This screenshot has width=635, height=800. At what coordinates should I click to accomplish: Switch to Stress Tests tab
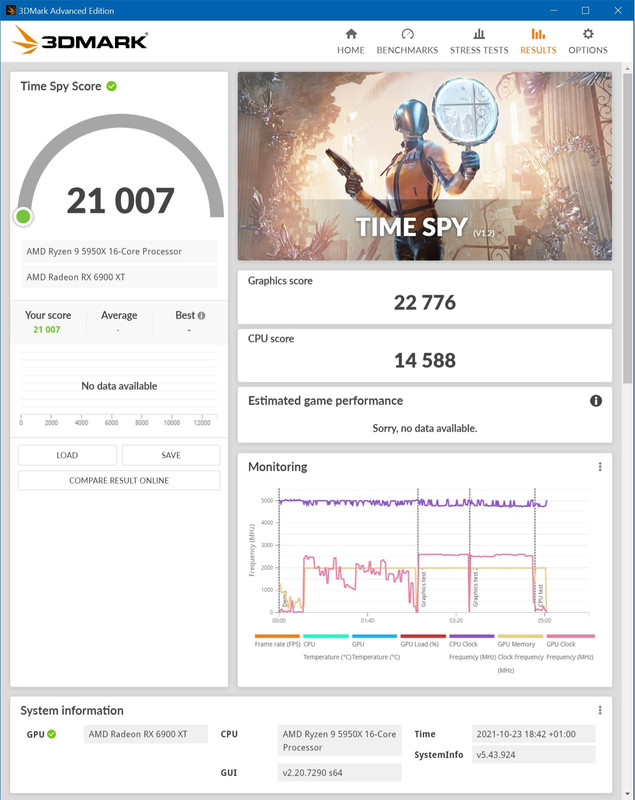coord(479,41)
